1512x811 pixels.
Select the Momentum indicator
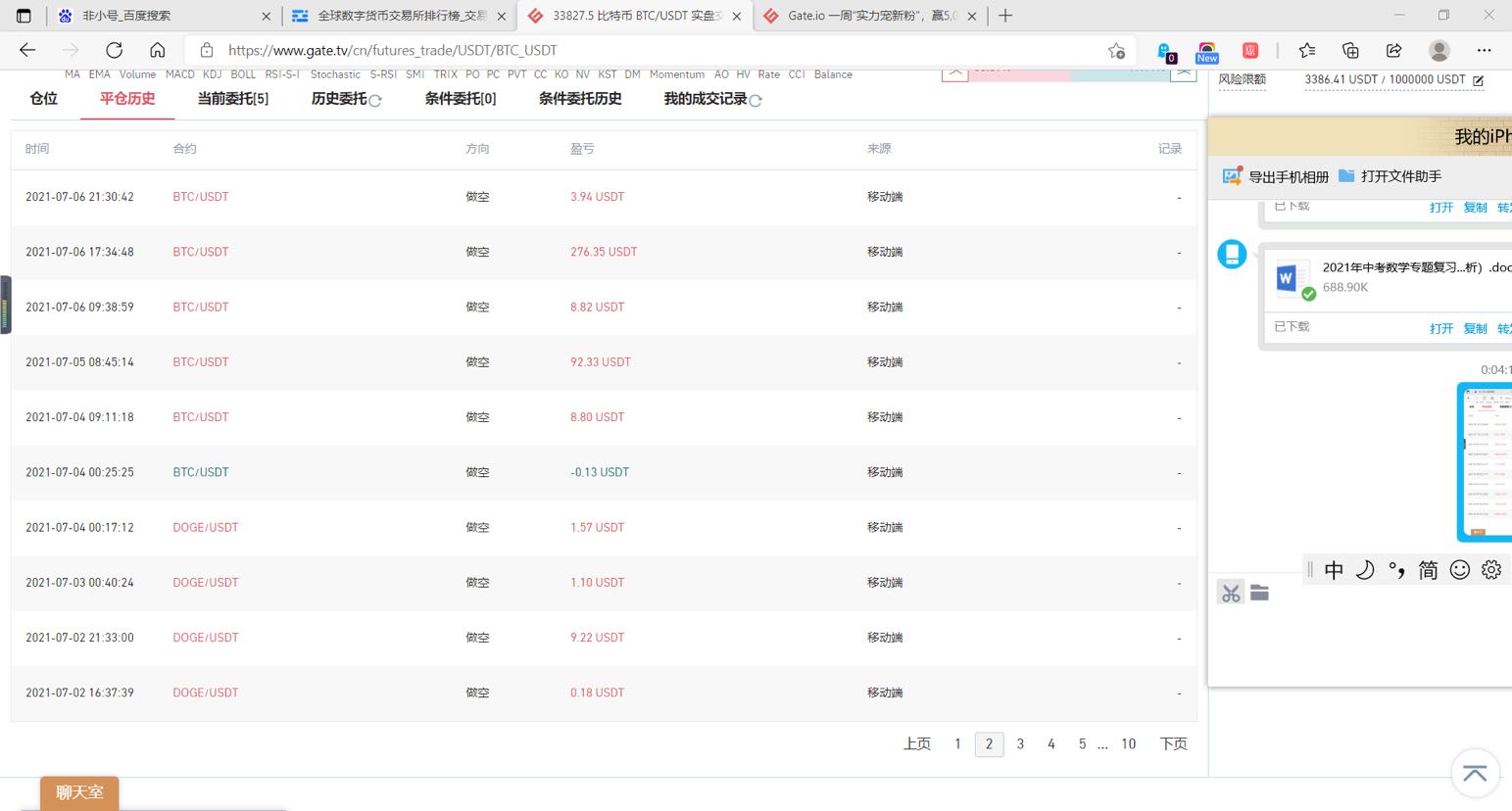677,74
